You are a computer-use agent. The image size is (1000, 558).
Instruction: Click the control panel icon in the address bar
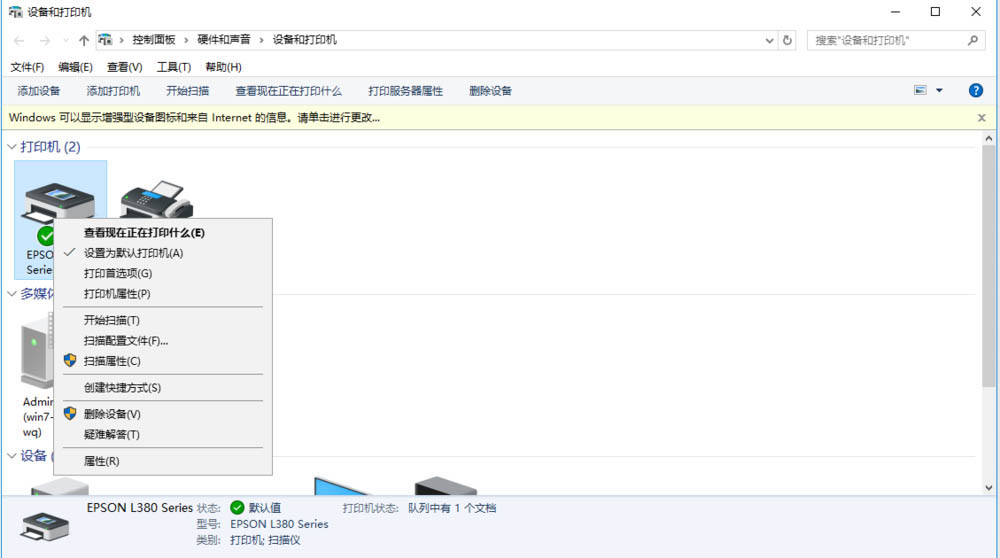pos(105,40)
